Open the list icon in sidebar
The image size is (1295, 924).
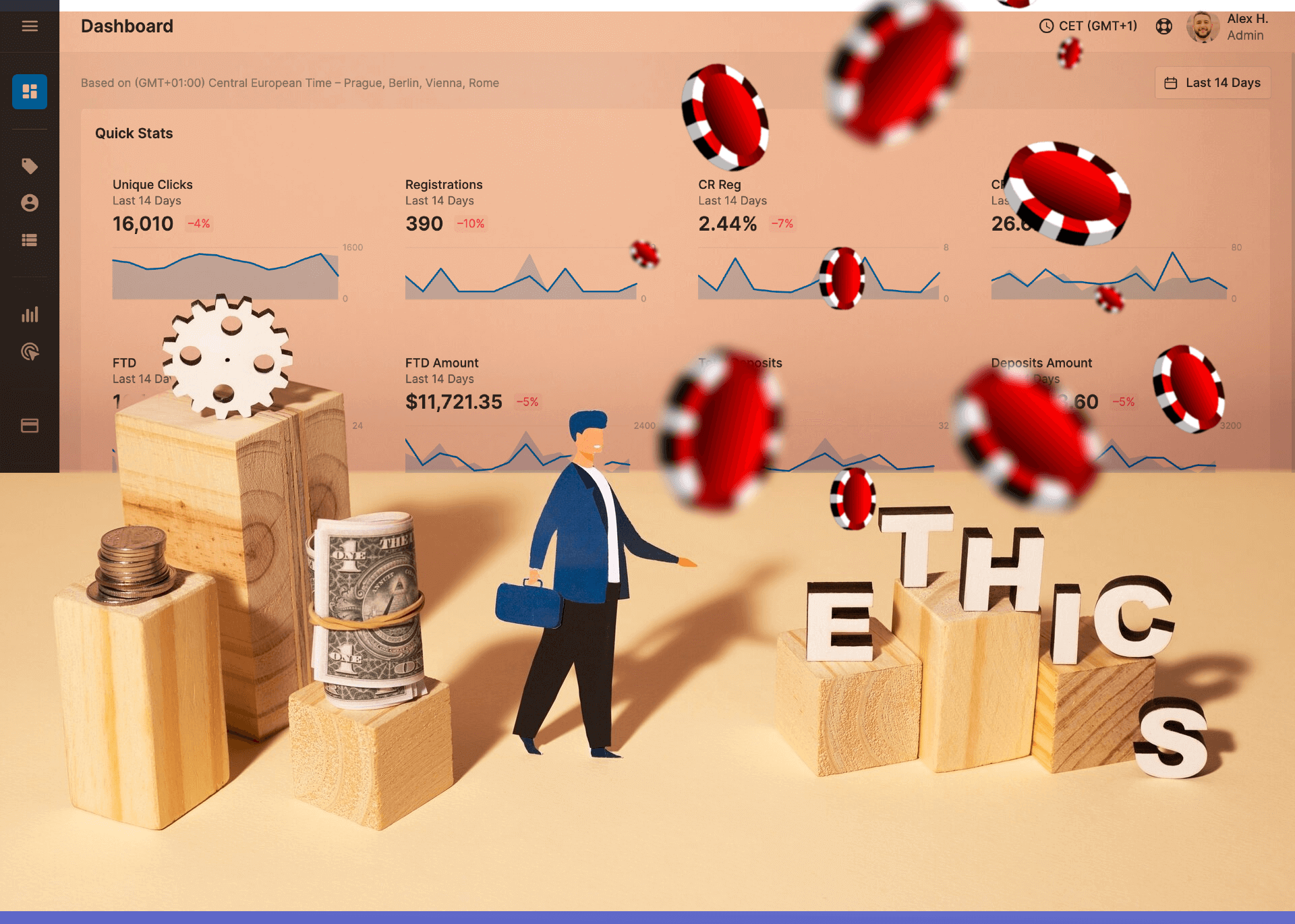[30, 240]
